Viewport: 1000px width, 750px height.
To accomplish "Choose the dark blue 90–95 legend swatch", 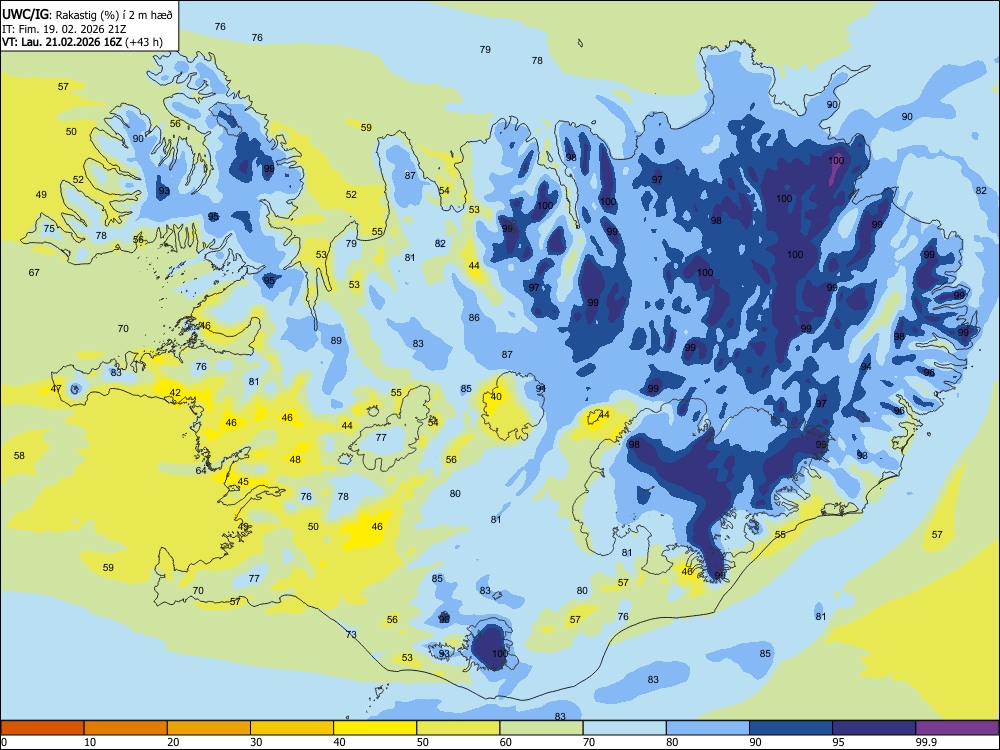I will click(x=791, y=728).
